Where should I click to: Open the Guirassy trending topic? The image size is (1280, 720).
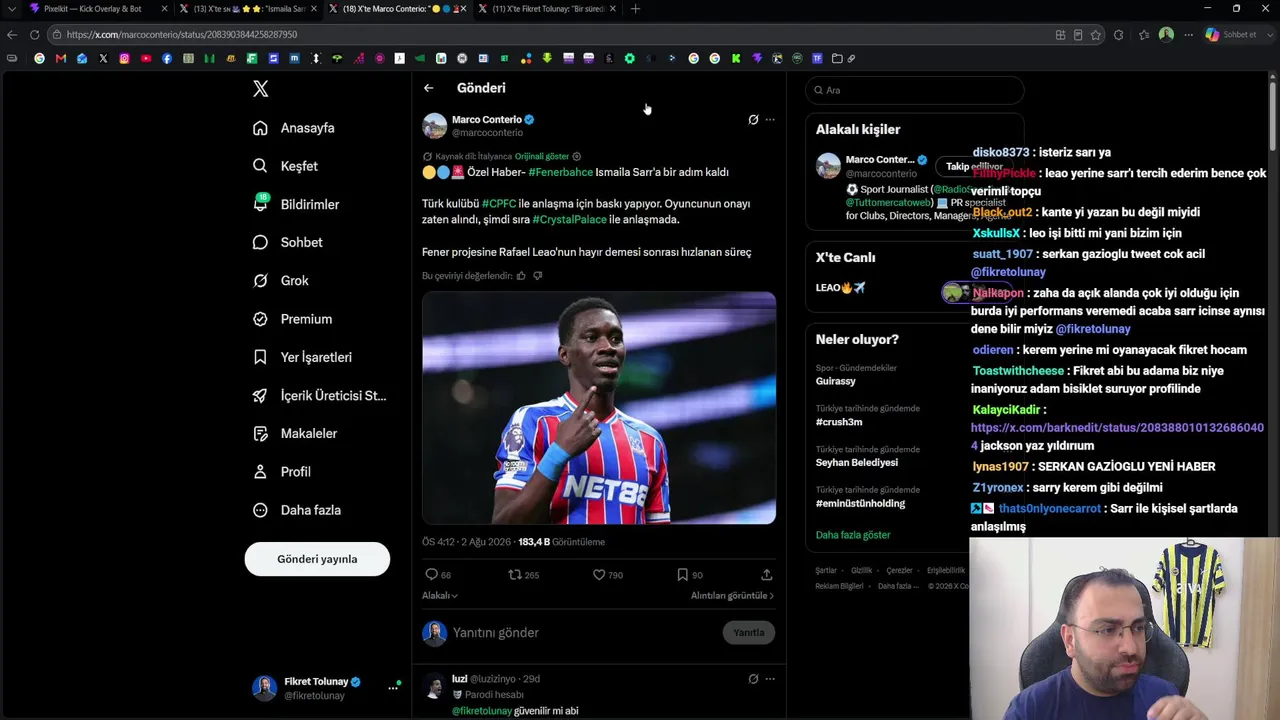pyautogui.click(x=836, y=381)
